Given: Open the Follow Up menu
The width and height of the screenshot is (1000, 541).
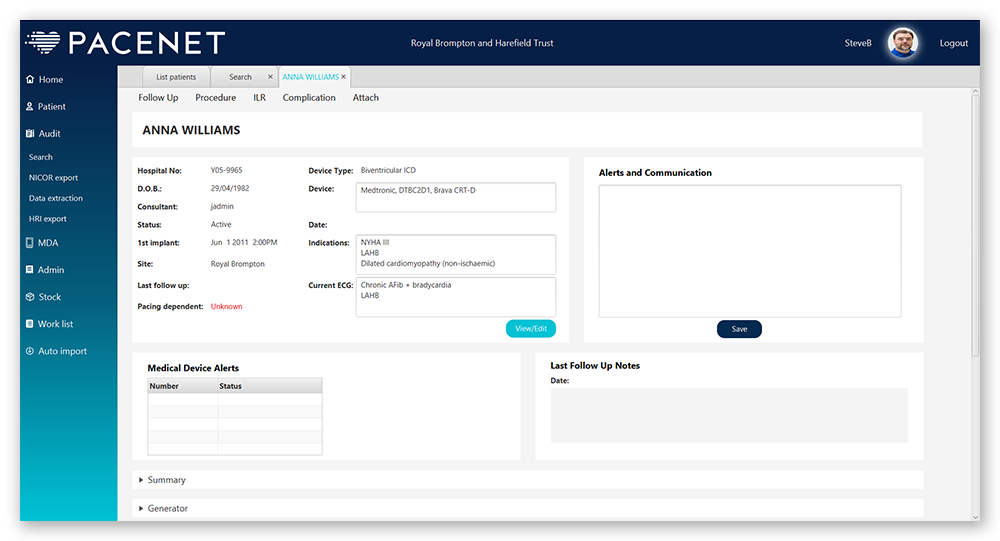Looking at the screenshot, I should 158,98.
